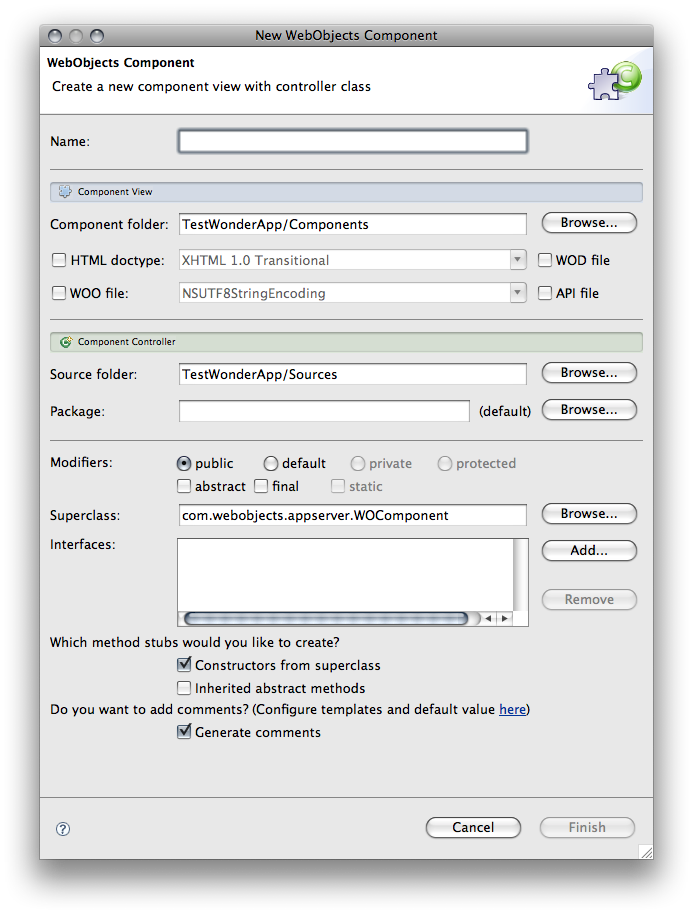693x914 pixels.
Task: Select the public modifier radio button
Action: coord(184,463)
